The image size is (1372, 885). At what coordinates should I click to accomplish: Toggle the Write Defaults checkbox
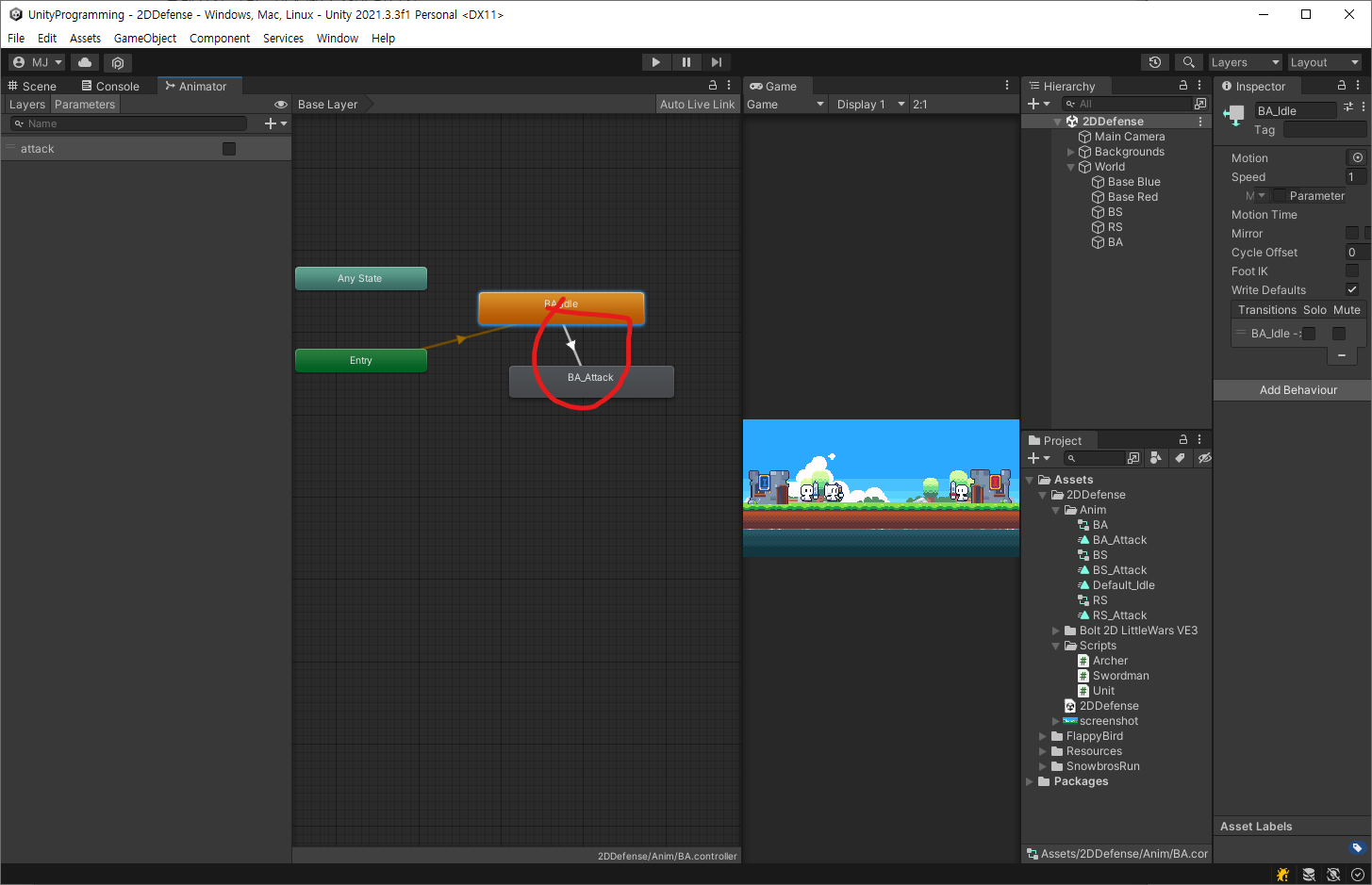coord(1352,289)
